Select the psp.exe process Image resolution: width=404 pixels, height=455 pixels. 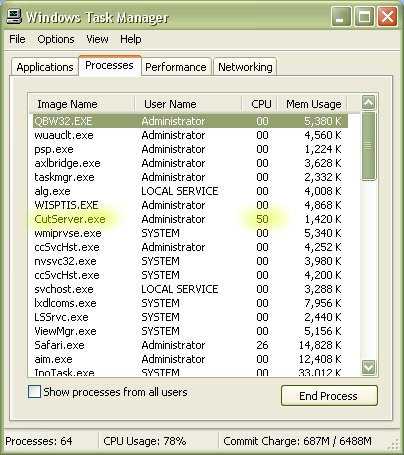tap(190, 149)
